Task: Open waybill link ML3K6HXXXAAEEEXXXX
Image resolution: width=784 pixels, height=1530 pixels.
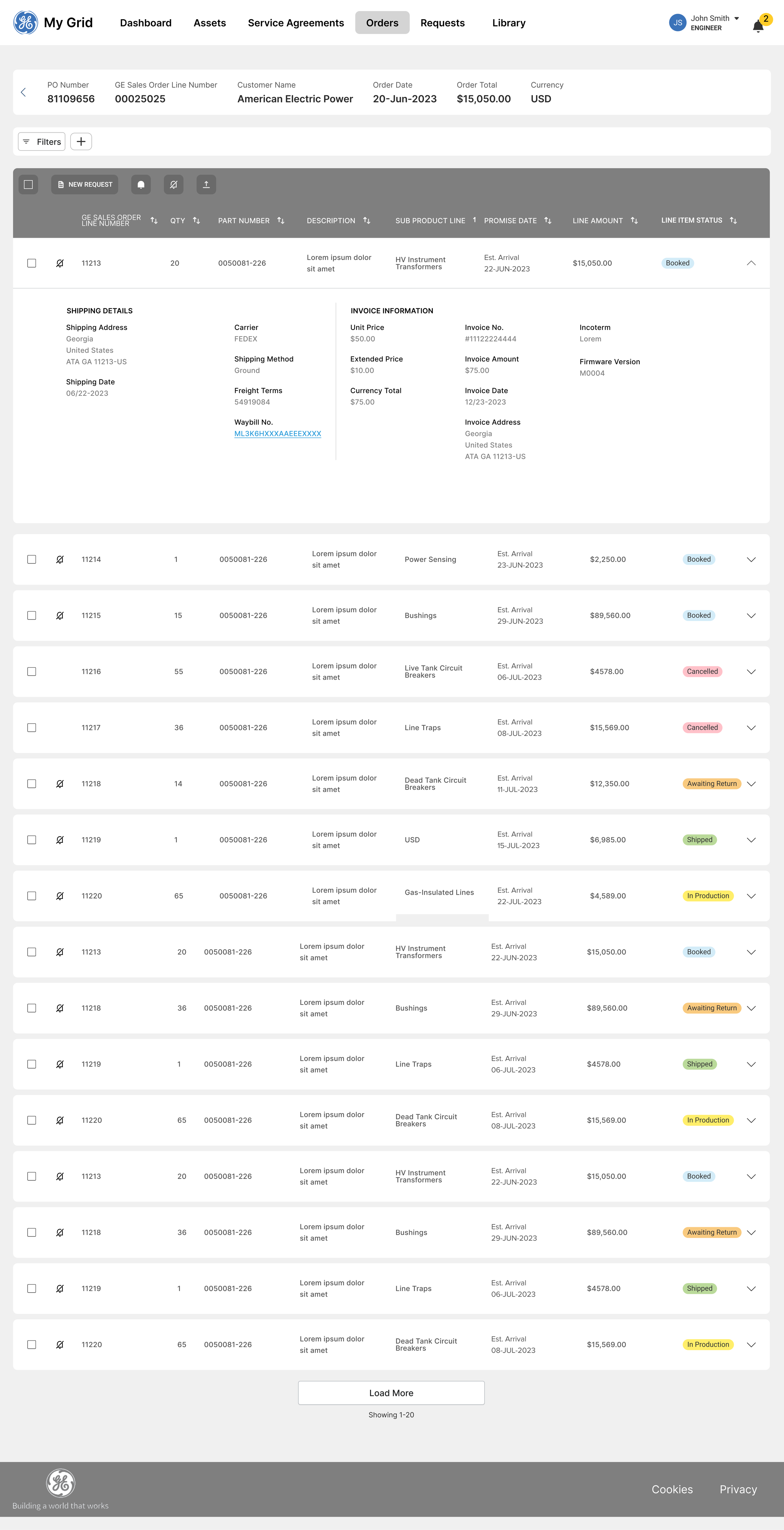Action: point(277,433)
